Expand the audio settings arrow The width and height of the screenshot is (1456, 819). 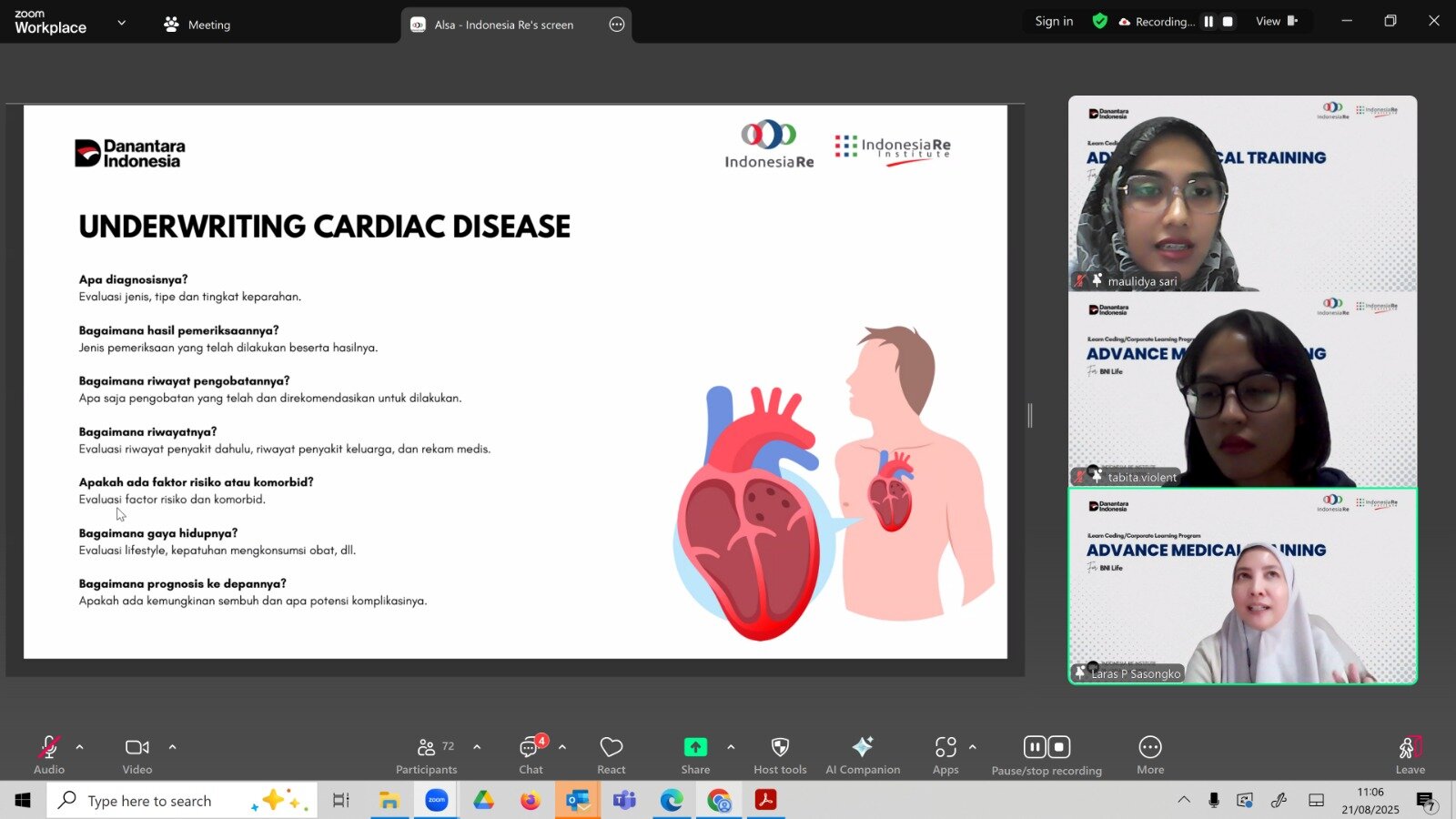[x=80, y=747]
